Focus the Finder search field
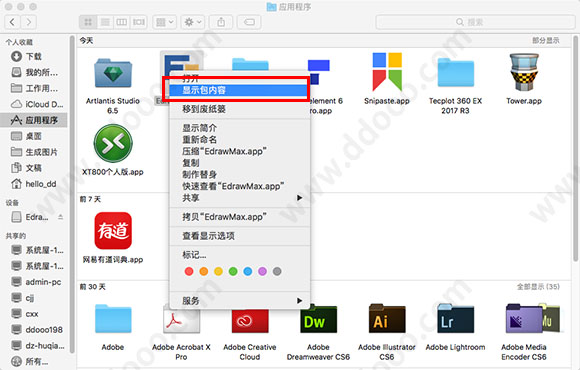580x370 pixels. 475,22
